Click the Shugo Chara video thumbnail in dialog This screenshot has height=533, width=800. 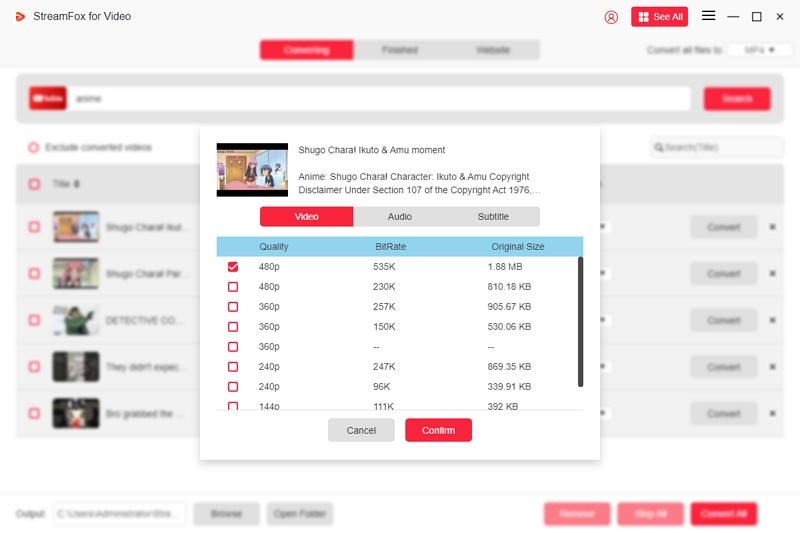click(x=252, y=170)
